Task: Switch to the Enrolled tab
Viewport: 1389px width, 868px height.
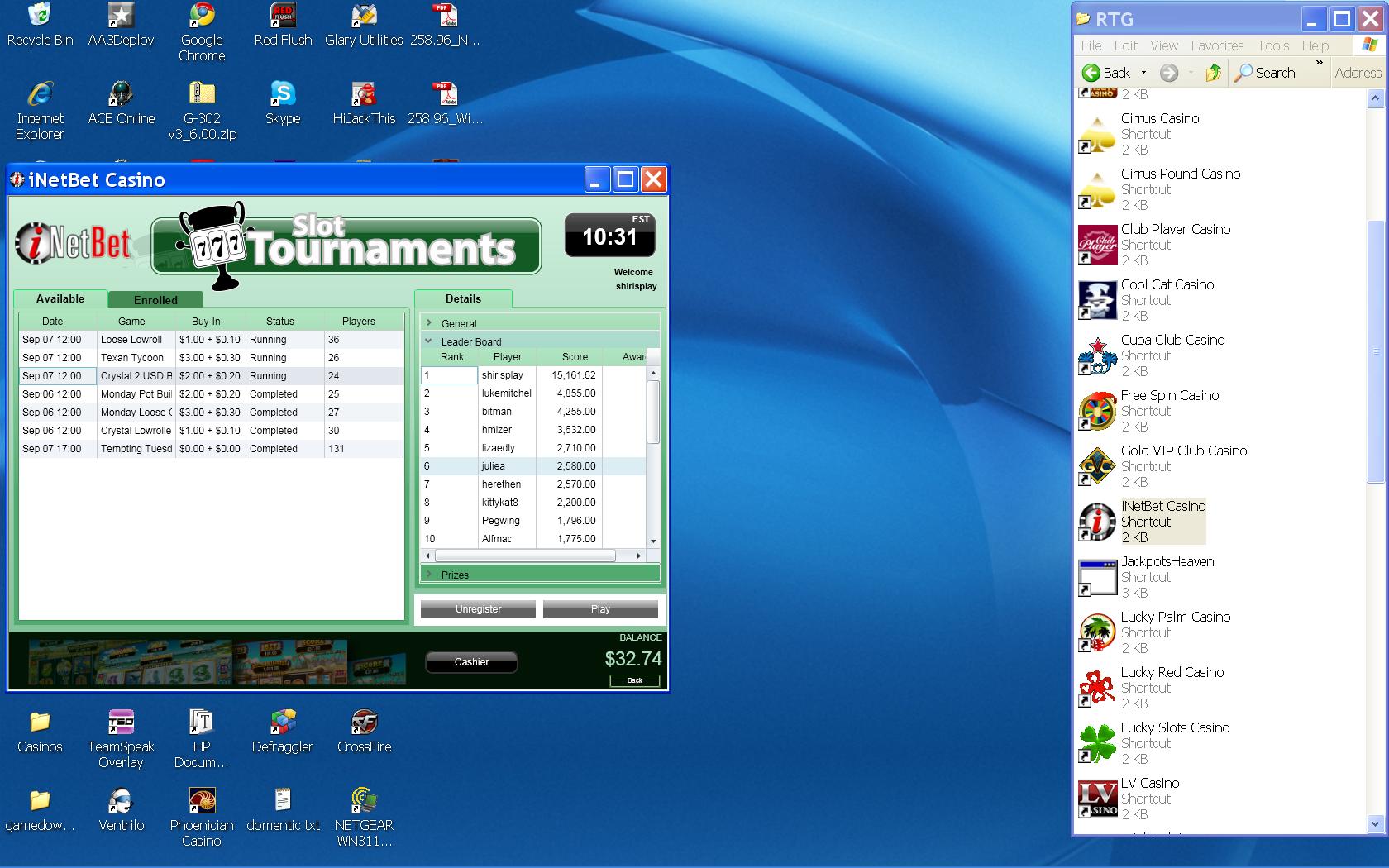Action: point(155,300)
